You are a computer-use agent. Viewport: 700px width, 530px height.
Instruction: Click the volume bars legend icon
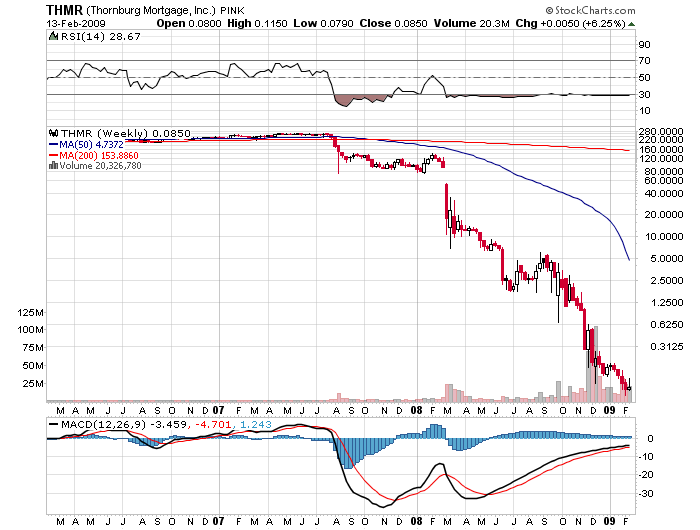[x=53, y=166]
